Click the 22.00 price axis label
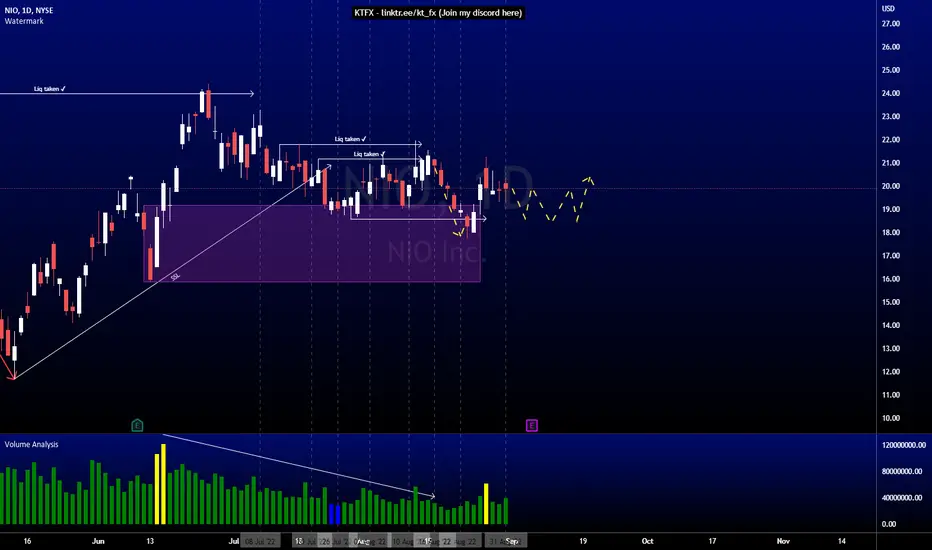Viewport: 932px width, 550px height. 890,140
